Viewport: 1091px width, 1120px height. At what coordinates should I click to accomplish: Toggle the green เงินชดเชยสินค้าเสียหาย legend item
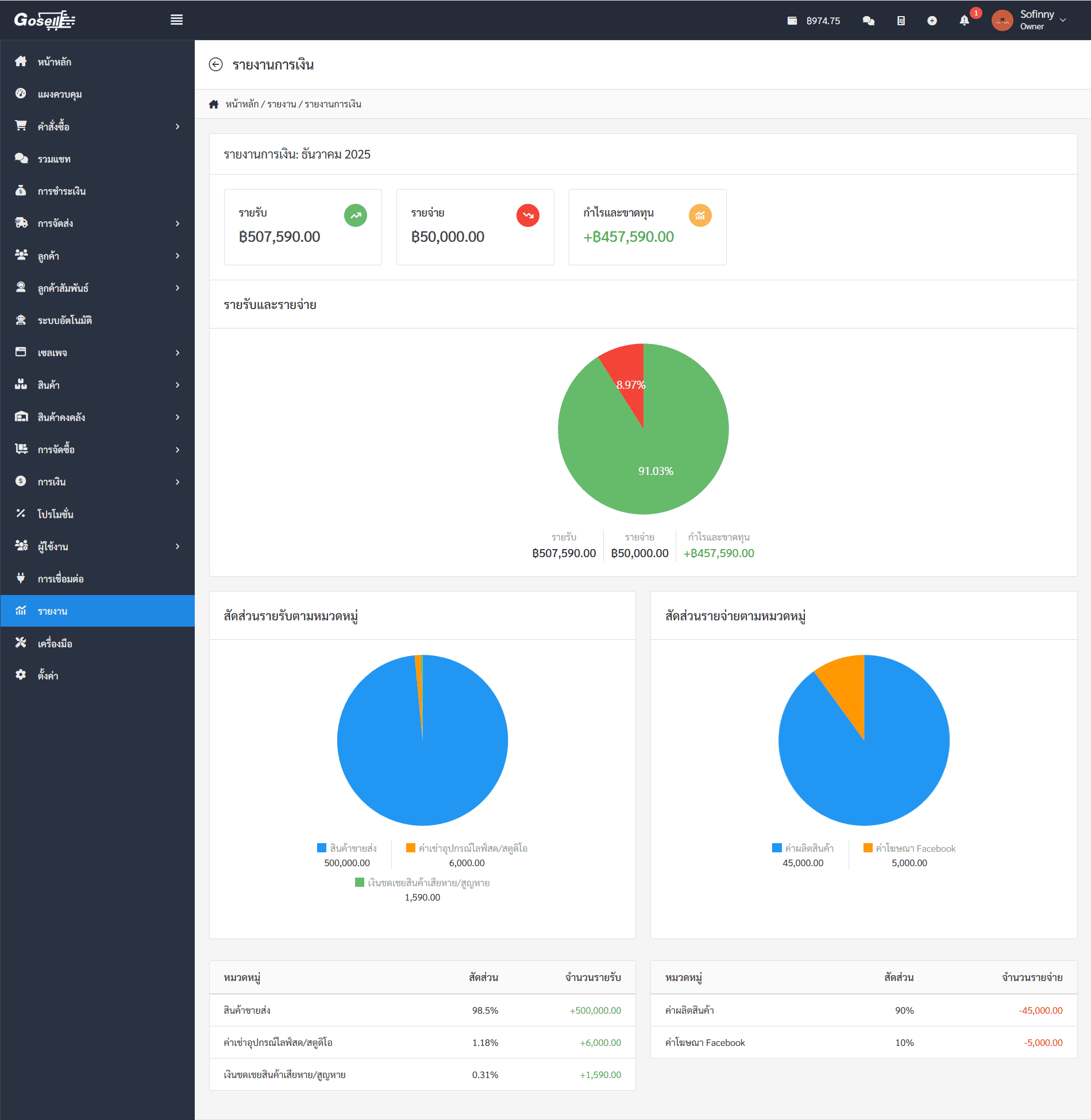point(422,883)
